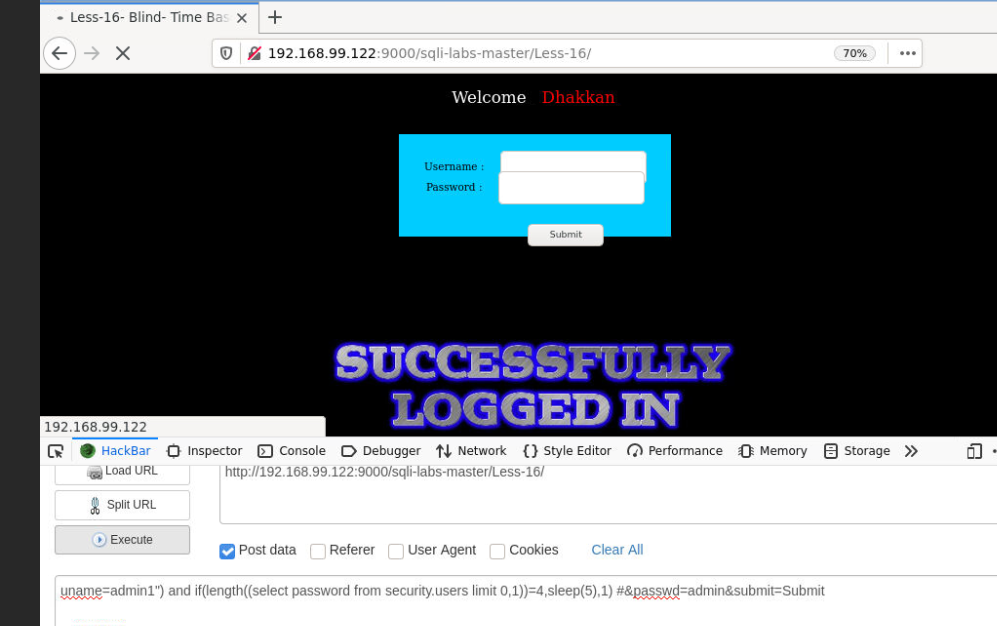This screenshot has height=626, width=997.
Task: Click the Clear All link
Action: pos(617,550)
